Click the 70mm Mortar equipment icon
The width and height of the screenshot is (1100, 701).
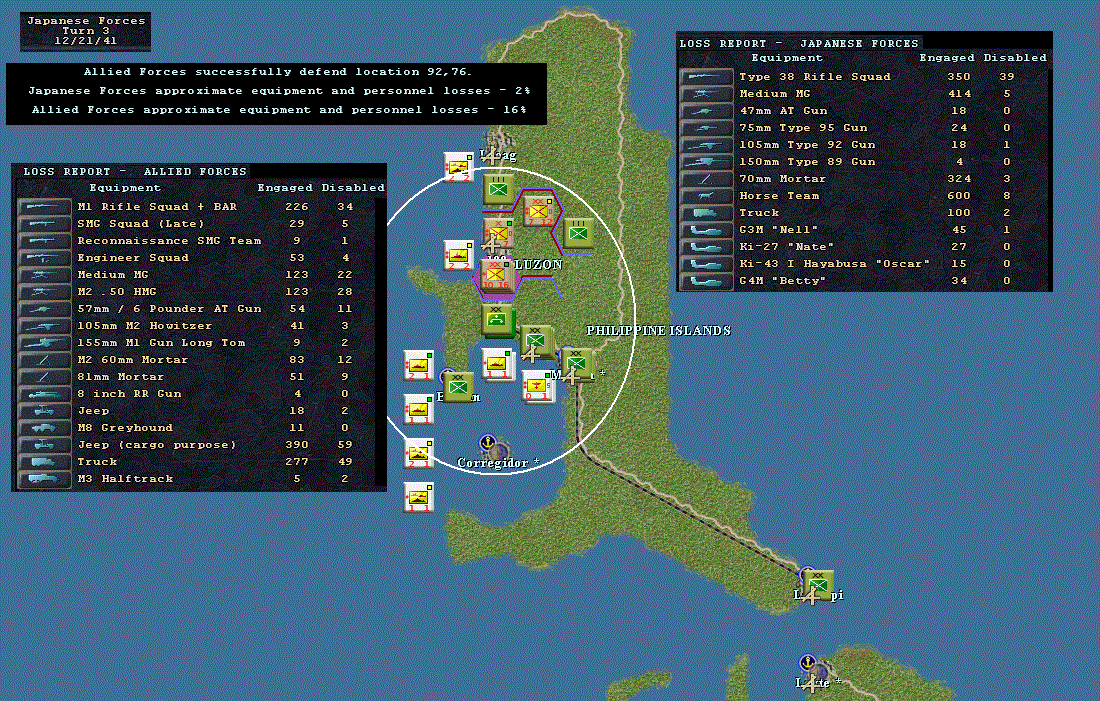click(705, 179)
